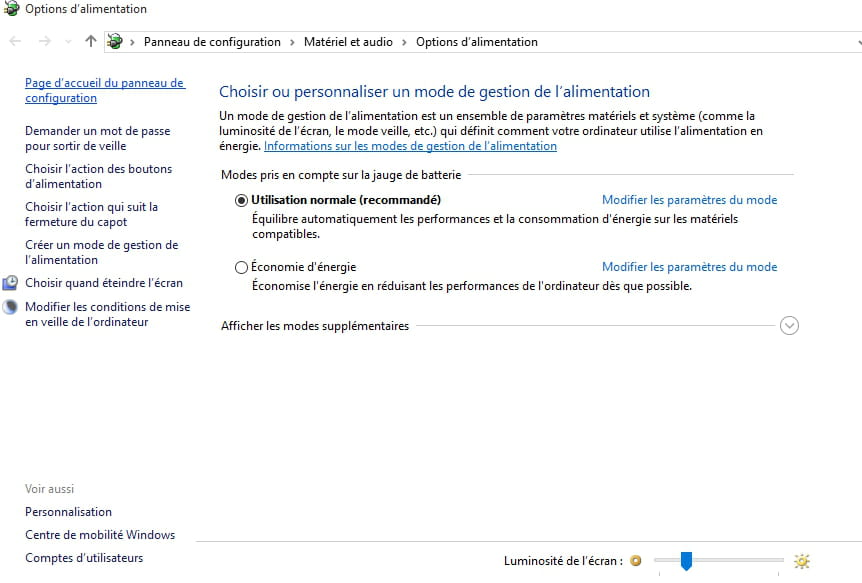Click the Forward navigation arrow
This screenshot has width=862, height=583.
click(45, 41)
